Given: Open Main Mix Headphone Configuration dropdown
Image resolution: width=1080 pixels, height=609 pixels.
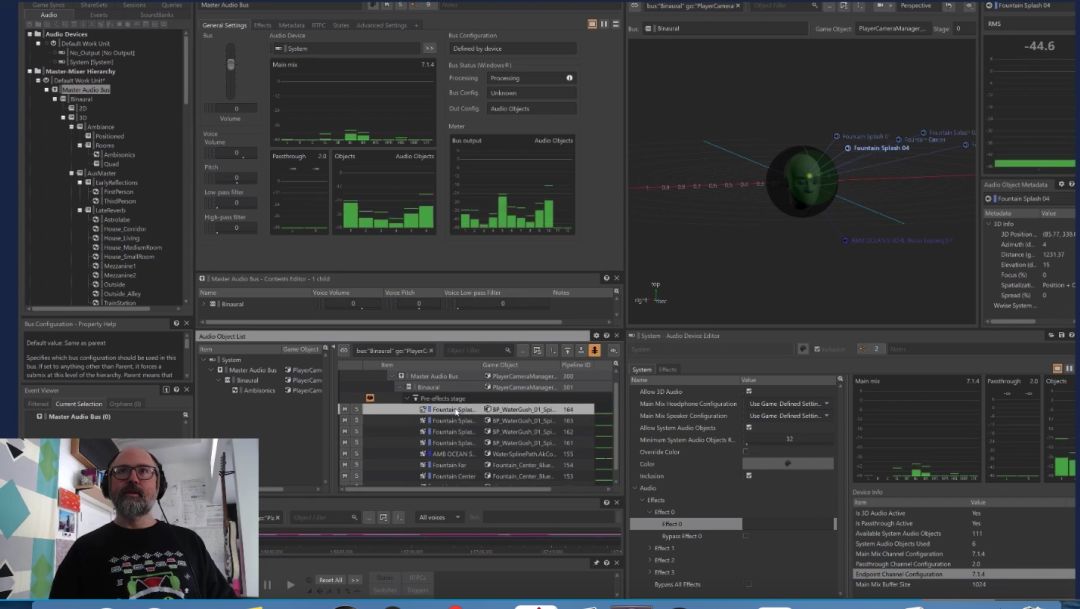Looking at the screenshot, I should coord(787,404).
